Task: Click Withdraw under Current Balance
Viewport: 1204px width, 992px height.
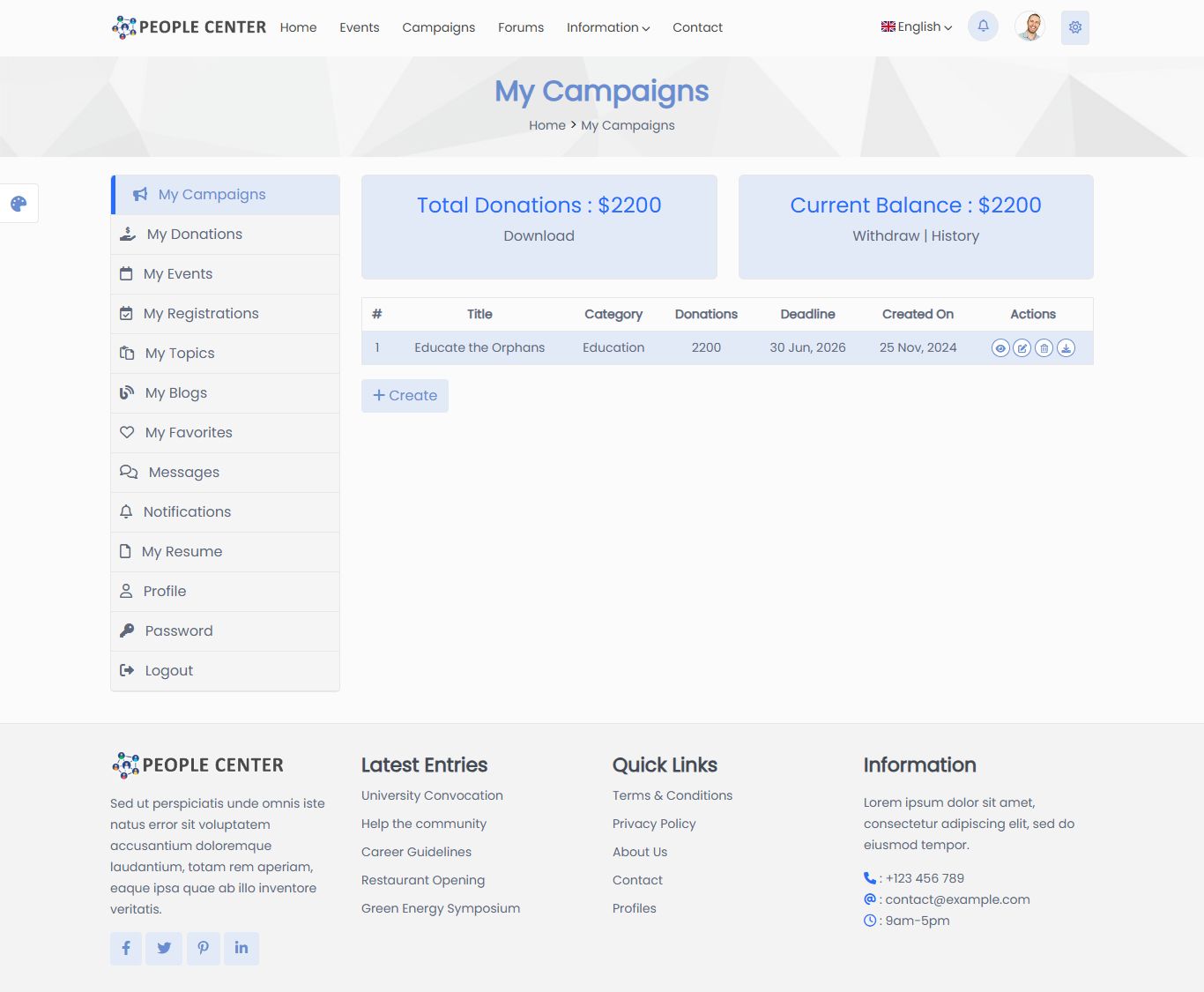Action: 886,236
